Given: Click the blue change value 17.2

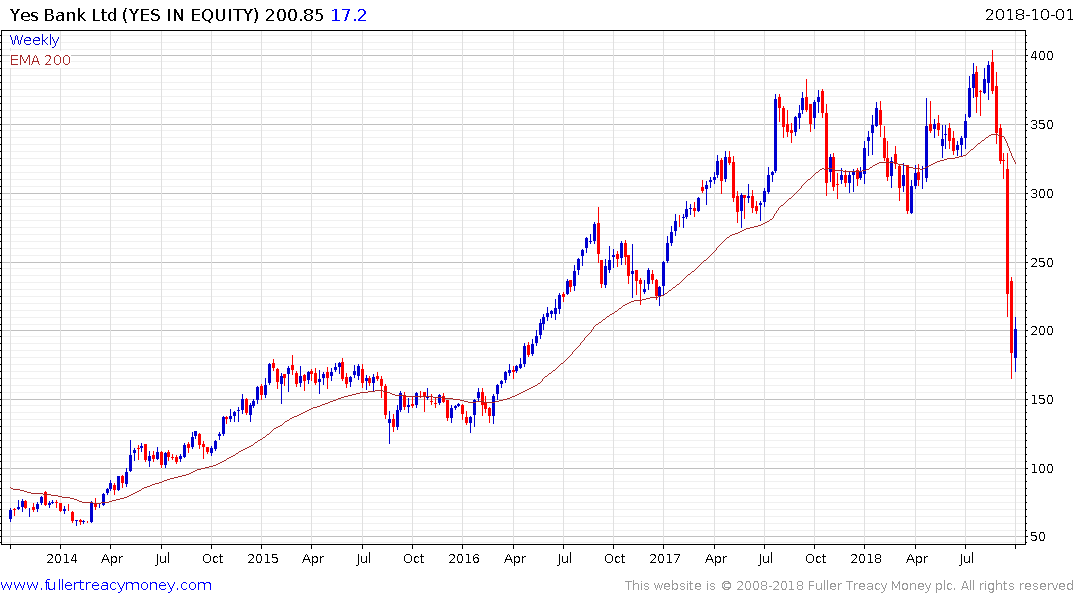Looking at the screenshot, I should point(349,15).
